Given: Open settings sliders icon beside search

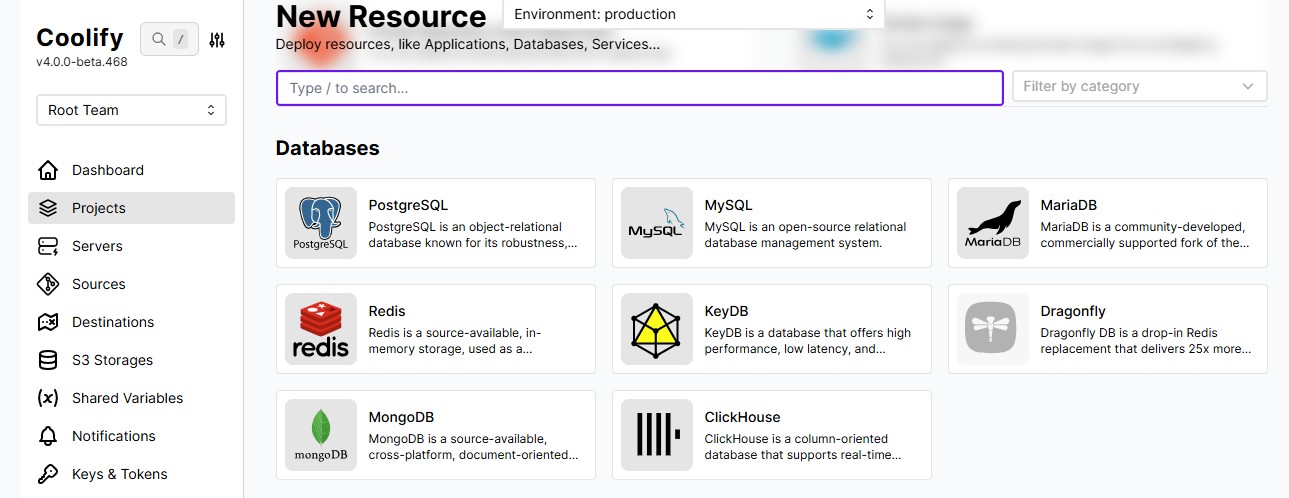Looking at the screenshot, I should click(218, 40).
